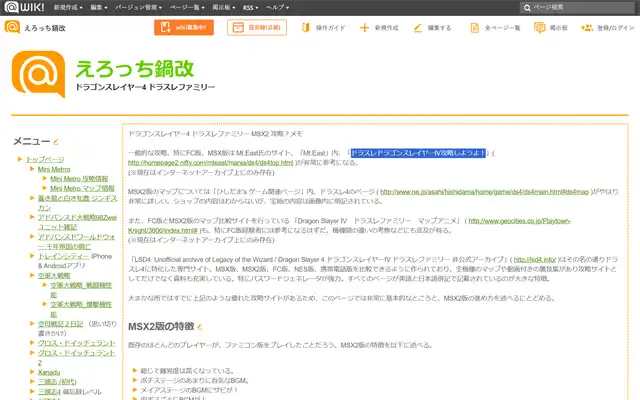
Task: Click the outlined 目安箱 button
Action: coord(257,27)
